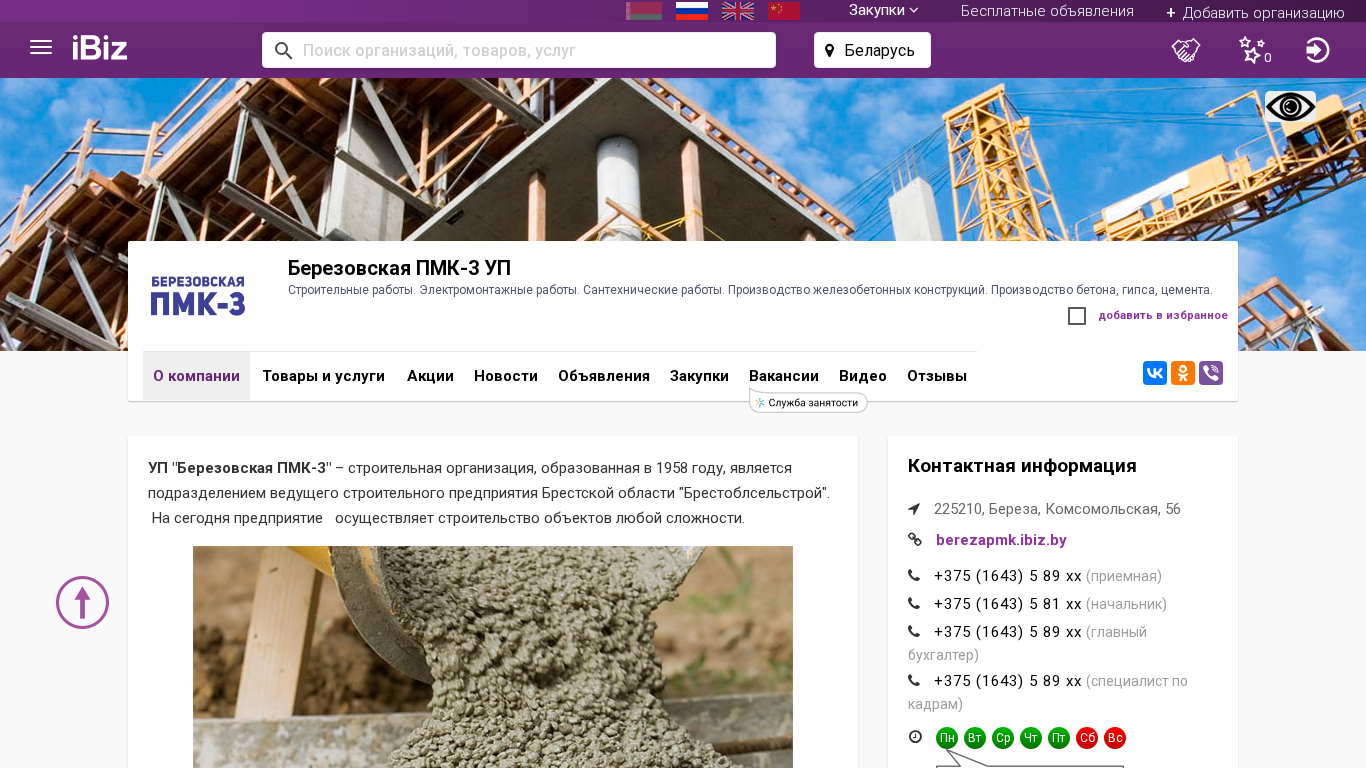Click the login arrow icon
Image resolution: width=1366 pixels, height=768 pixels.
tap(1317, 50)
